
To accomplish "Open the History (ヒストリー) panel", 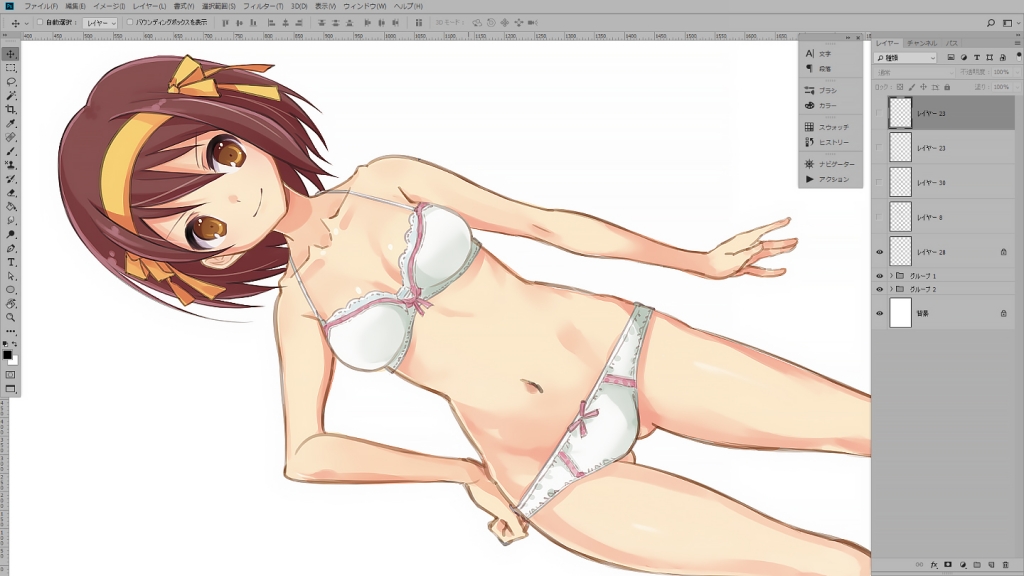I will click(833, 142).
